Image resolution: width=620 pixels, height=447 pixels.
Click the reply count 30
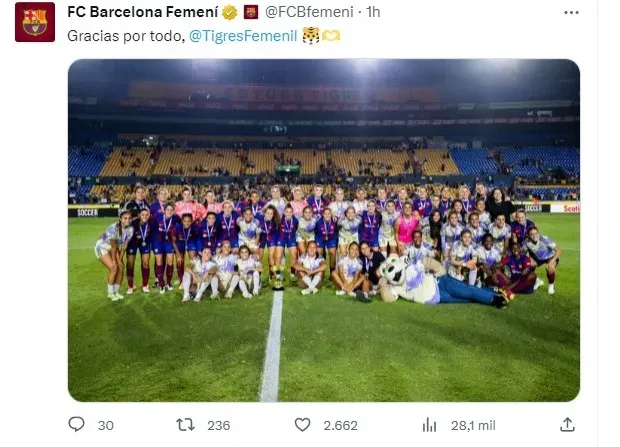tap(105, 425)
